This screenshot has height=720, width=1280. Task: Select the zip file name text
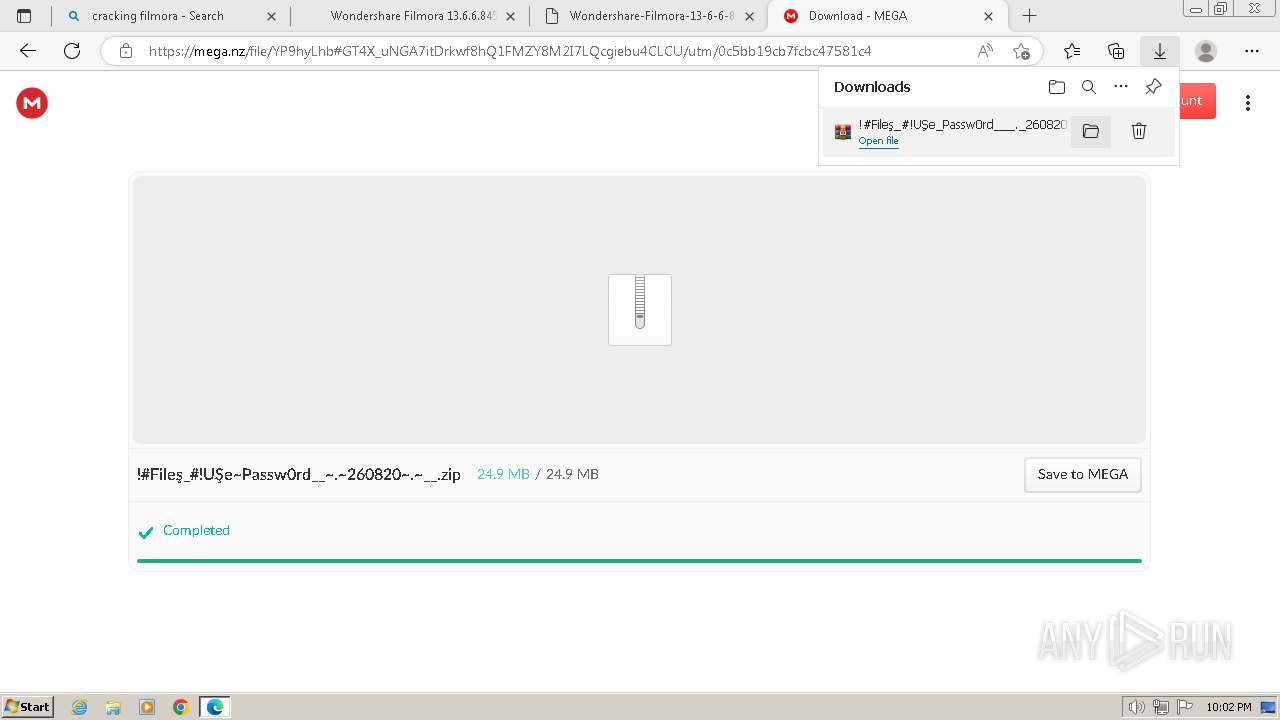click(299, 474)
